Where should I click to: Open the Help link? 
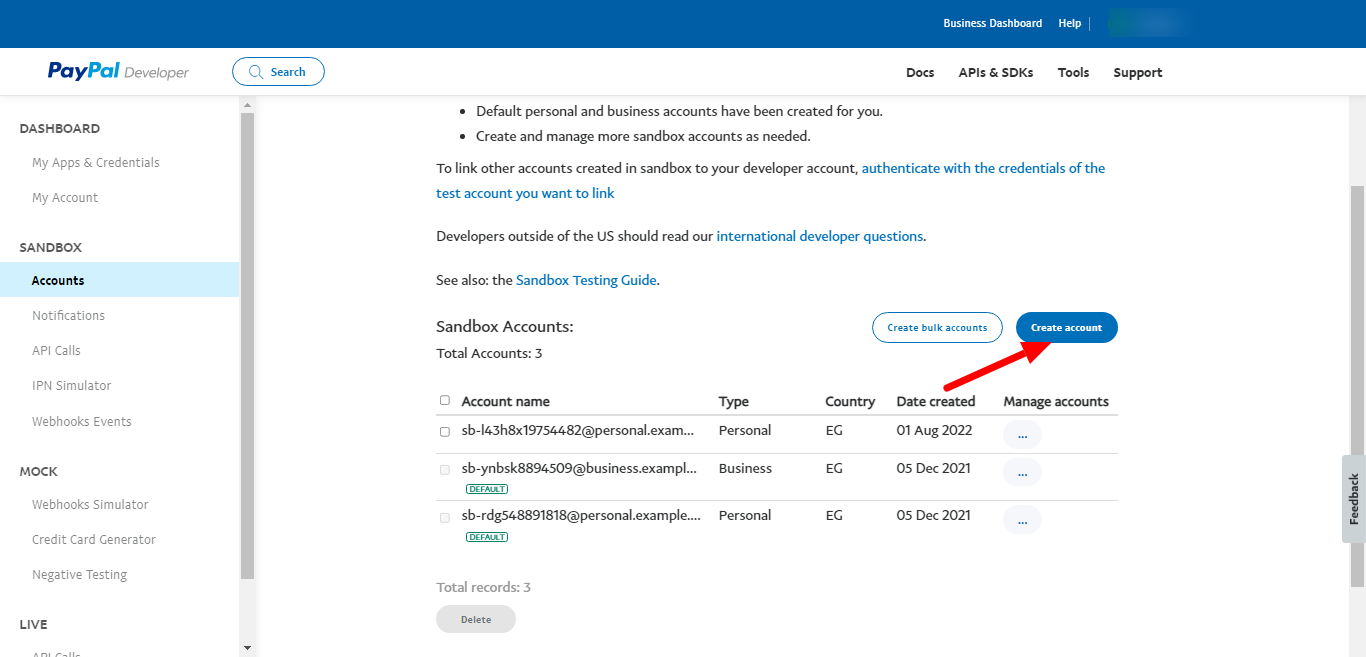1070,23
